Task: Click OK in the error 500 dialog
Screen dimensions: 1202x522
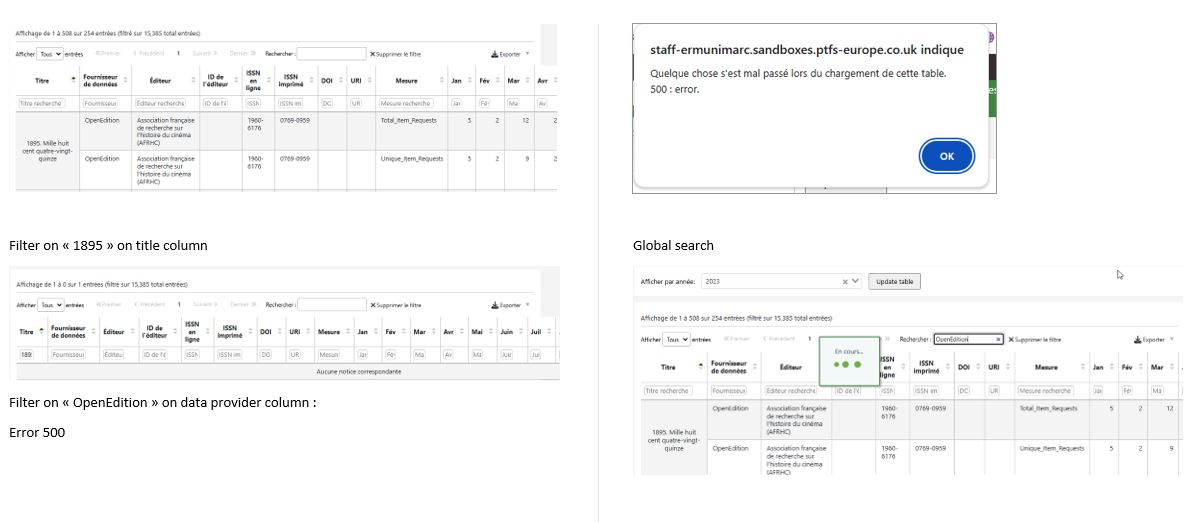Action: point(946,156)
